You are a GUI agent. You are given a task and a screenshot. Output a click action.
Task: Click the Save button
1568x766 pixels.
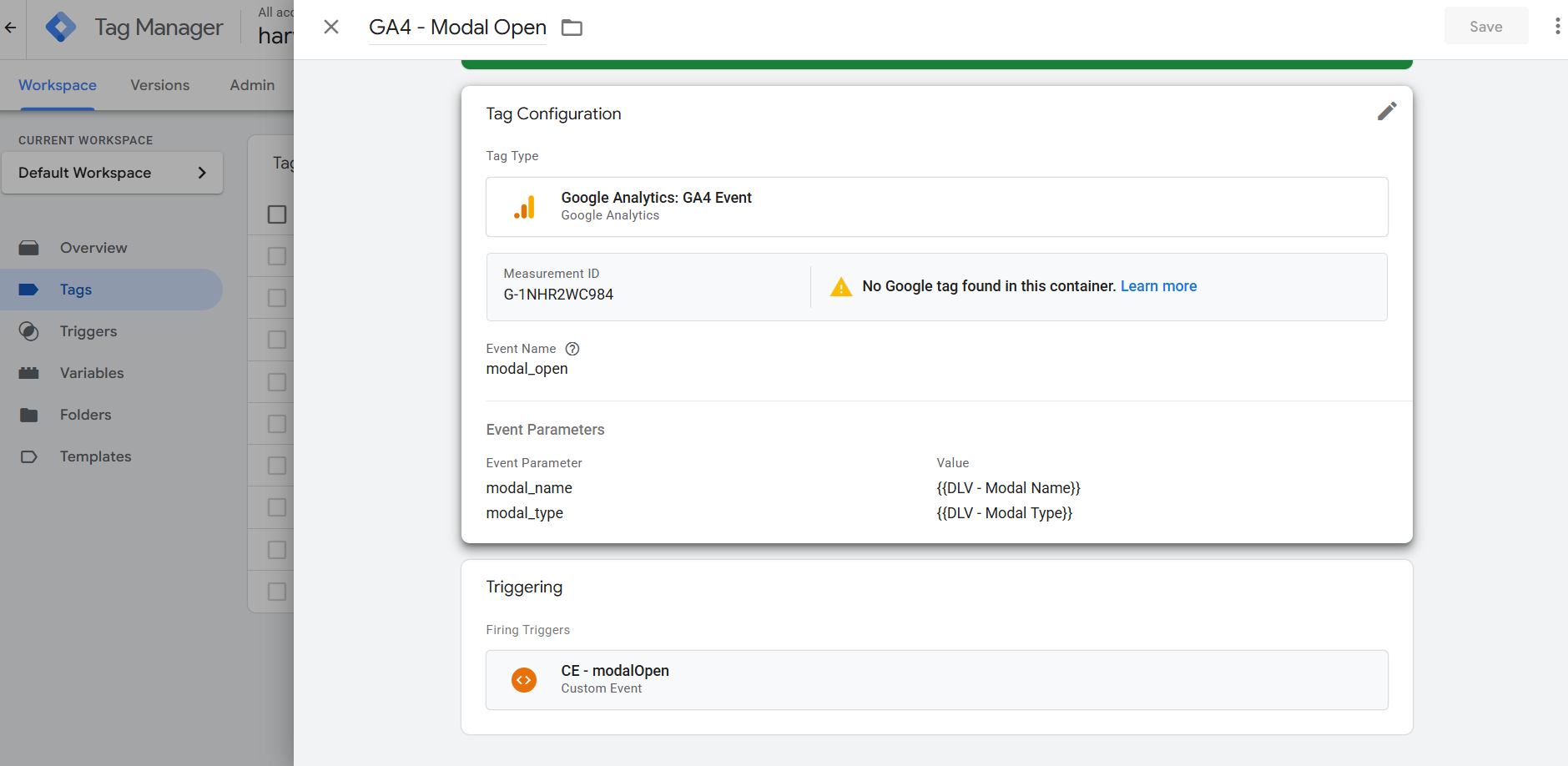1485,27
